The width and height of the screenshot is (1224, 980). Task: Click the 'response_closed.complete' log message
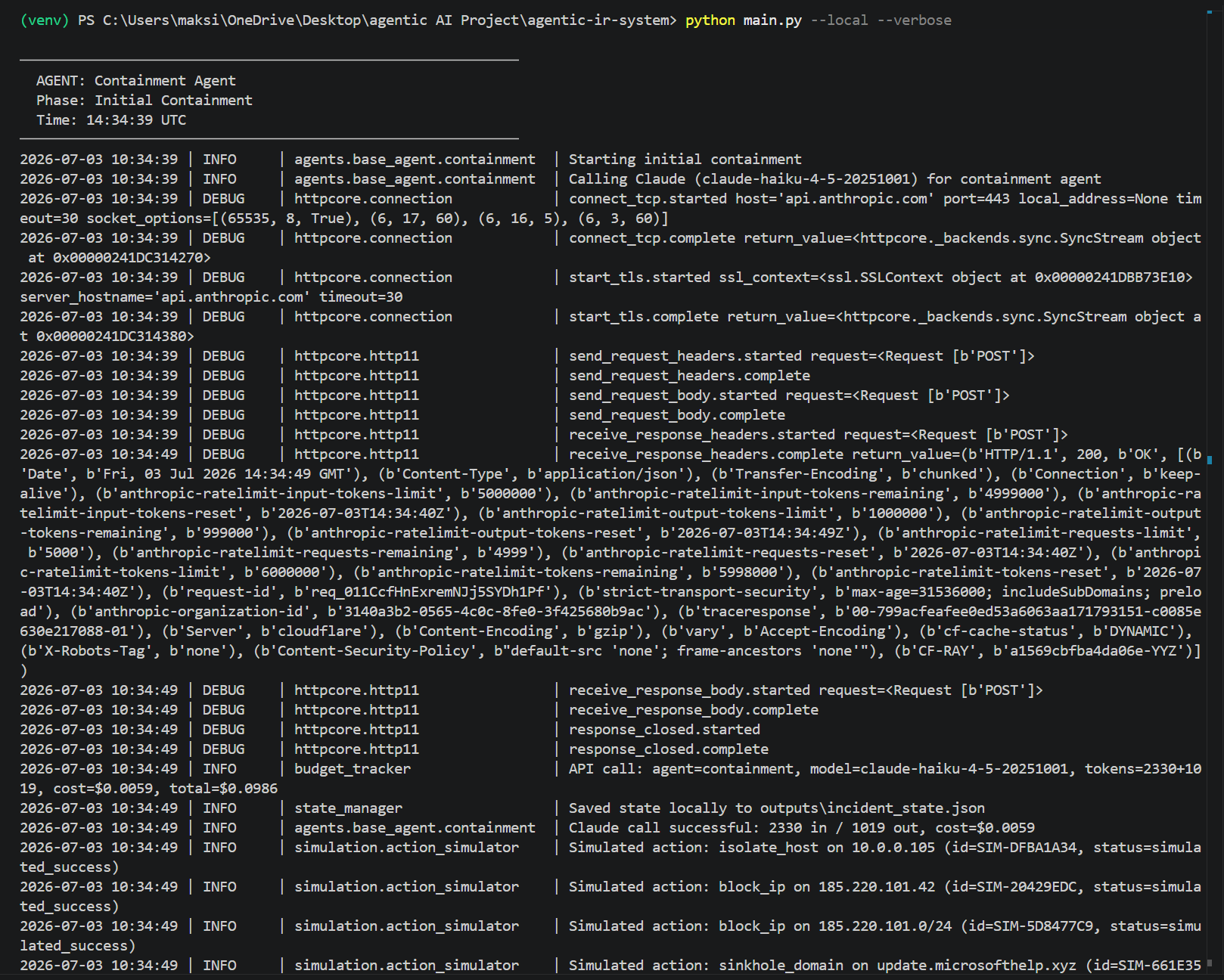[x=668, y=749]
